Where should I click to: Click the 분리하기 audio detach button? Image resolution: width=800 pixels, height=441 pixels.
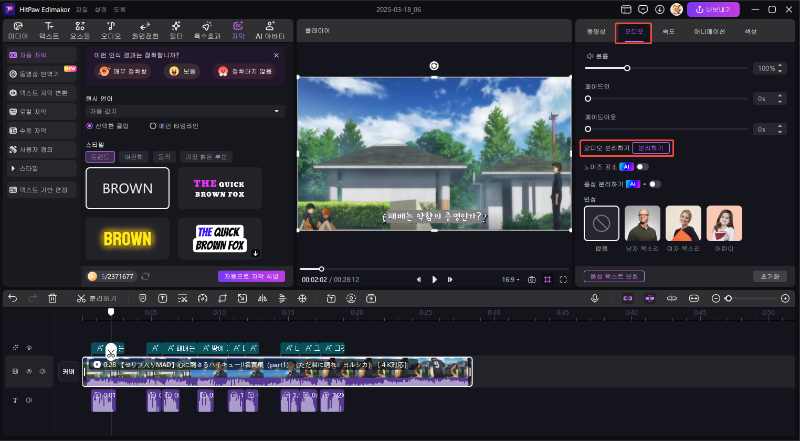(650, 148)
